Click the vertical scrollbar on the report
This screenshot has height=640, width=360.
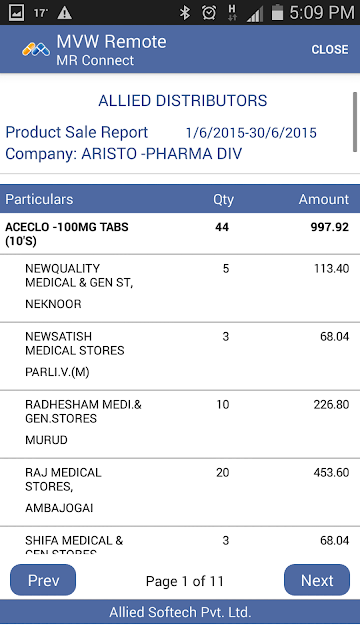click(x=355, y=122)
